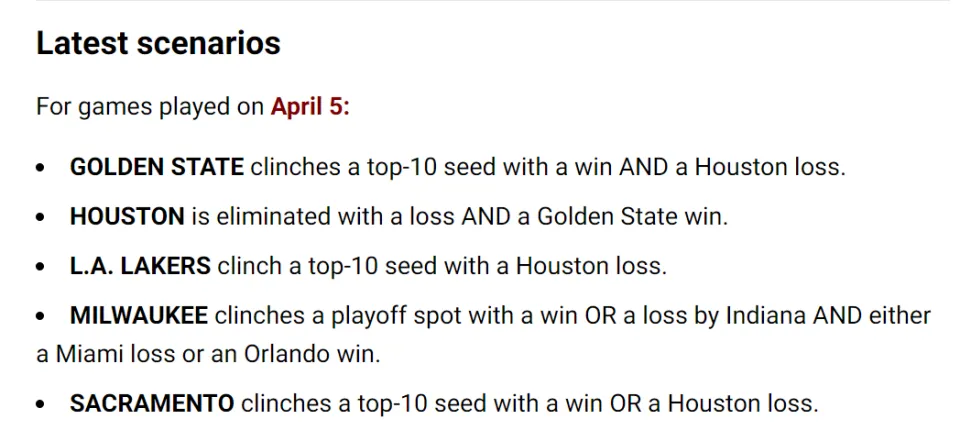
Task: Select the GOLDEN STATE team name
Action: (x=157, y=167)
